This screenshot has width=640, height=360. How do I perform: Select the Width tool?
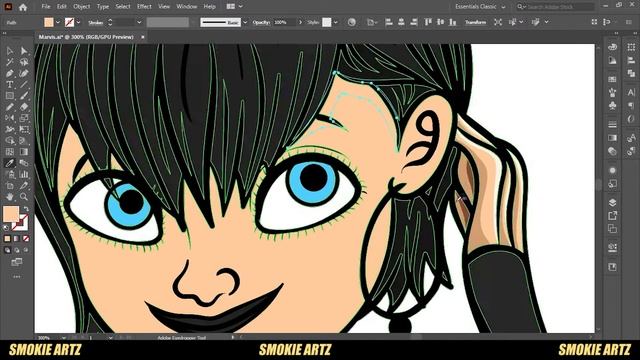click(x=10, y=129)
